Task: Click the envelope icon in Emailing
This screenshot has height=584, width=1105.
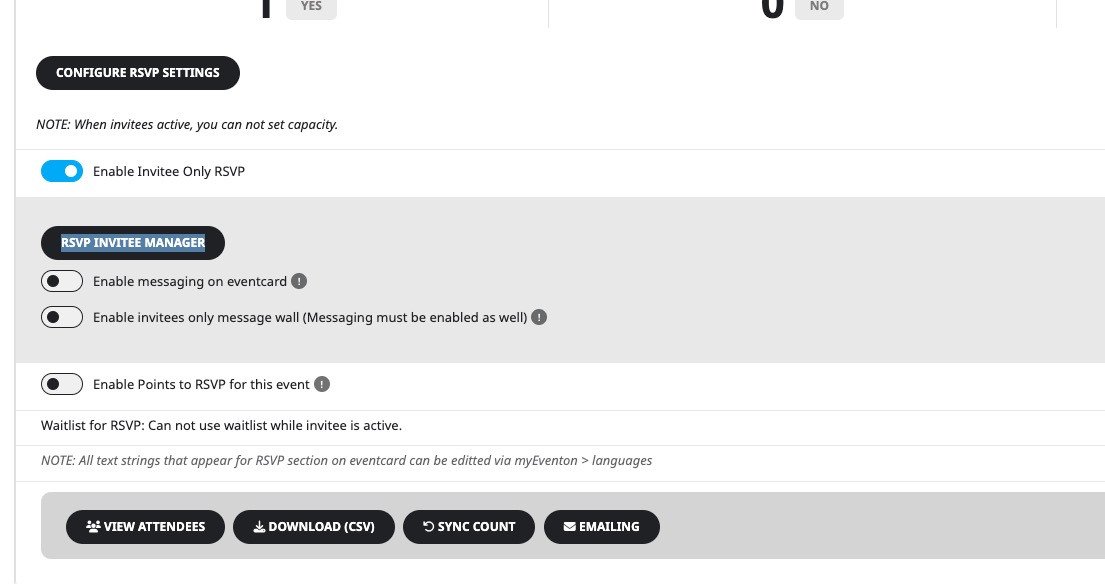Action: click(x=569, y=526)
